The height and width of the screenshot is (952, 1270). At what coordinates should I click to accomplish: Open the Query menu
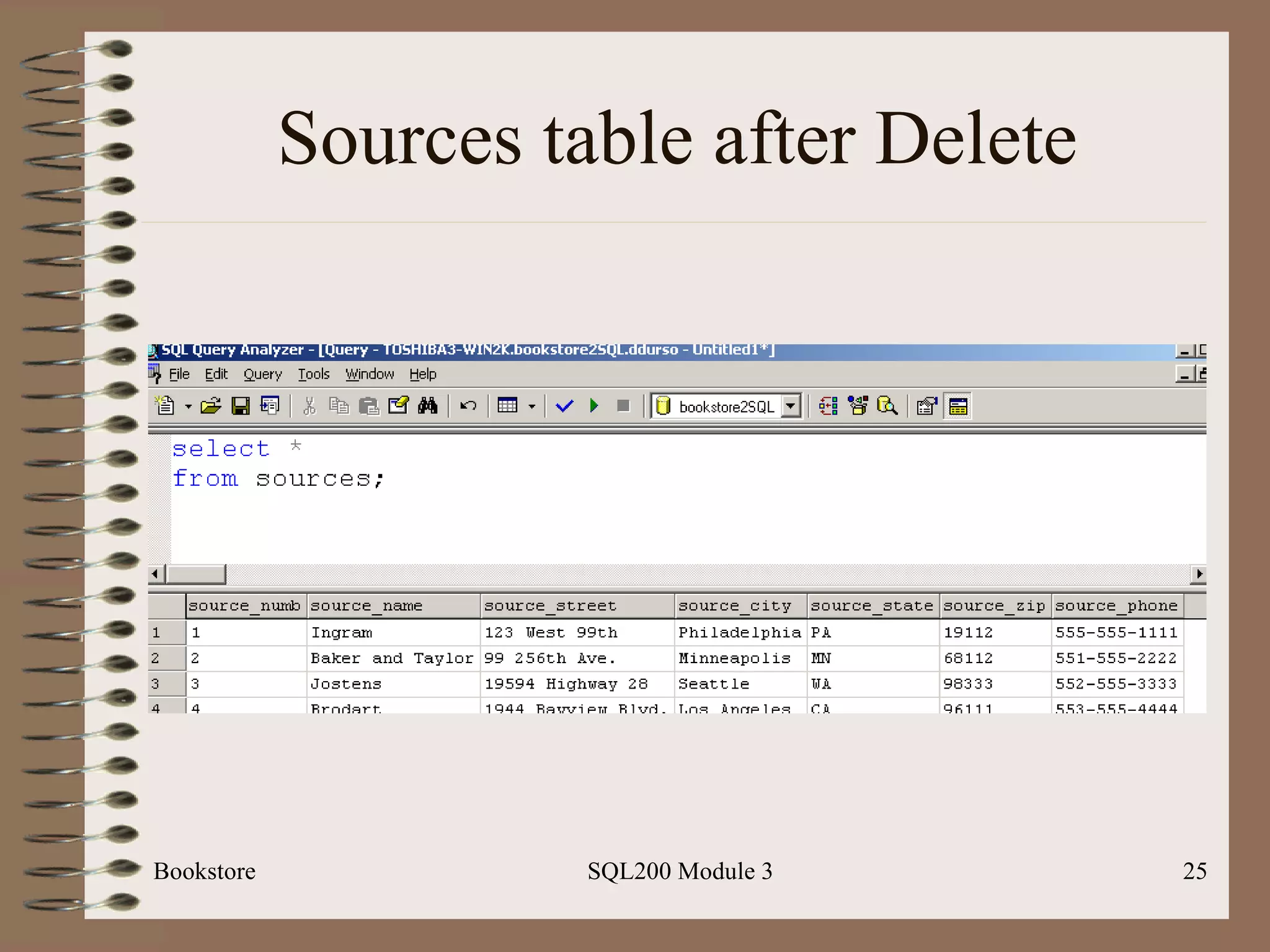(262, 374)
